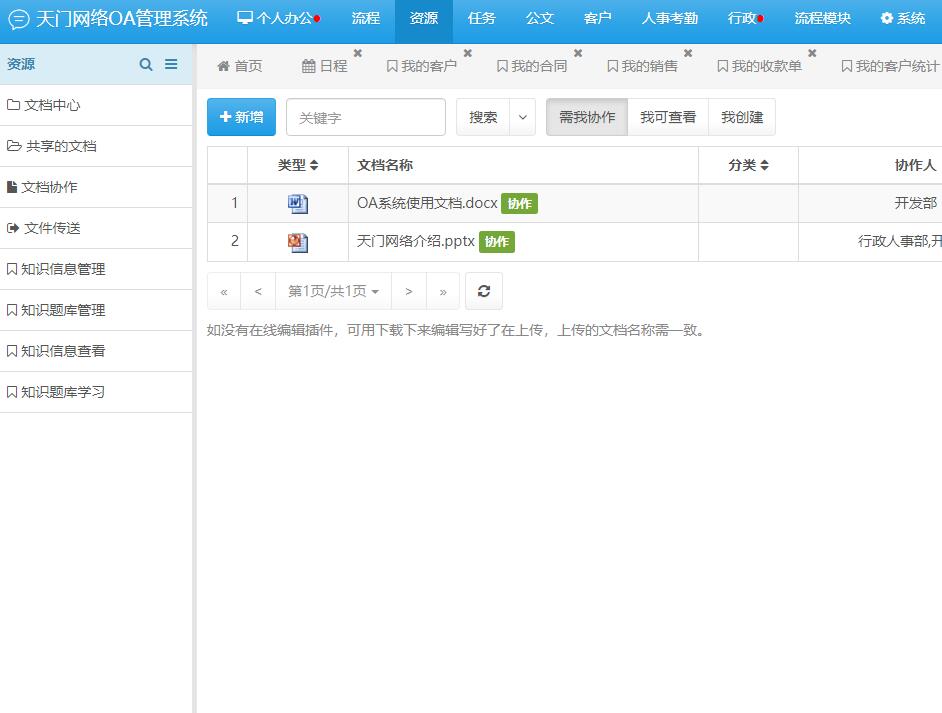Viewport: 942px width, 713px height.
Task: Toggle the sidebar hamburger menu icon
Action: 171,64
